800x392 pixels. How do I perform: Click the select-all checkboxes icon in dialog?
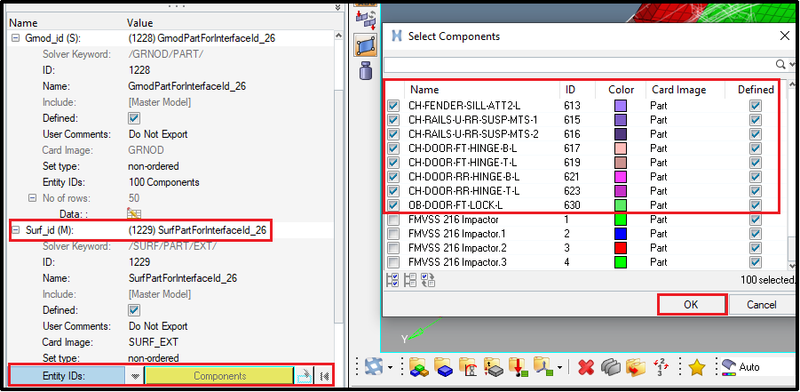point(392,280)
